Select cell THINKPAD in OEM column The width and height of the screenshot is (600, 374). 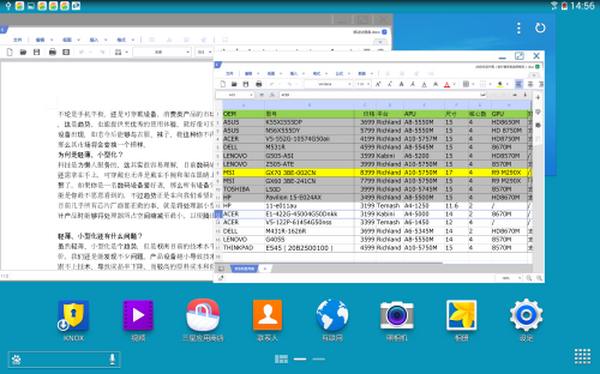coord(243,248)
